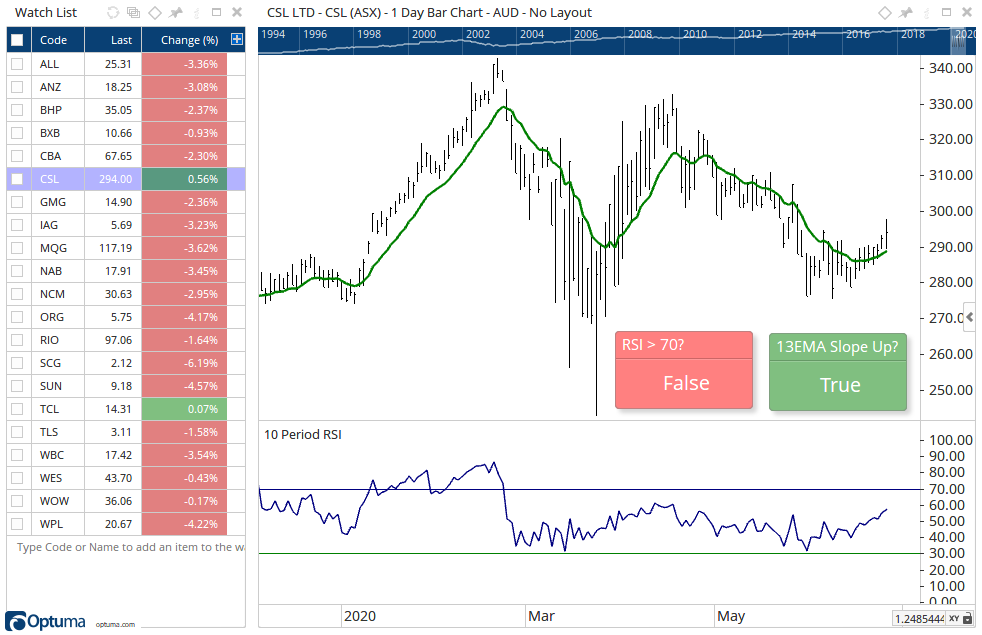
Task: Pin the CSL chart panel
Action: tap(906, 13)
